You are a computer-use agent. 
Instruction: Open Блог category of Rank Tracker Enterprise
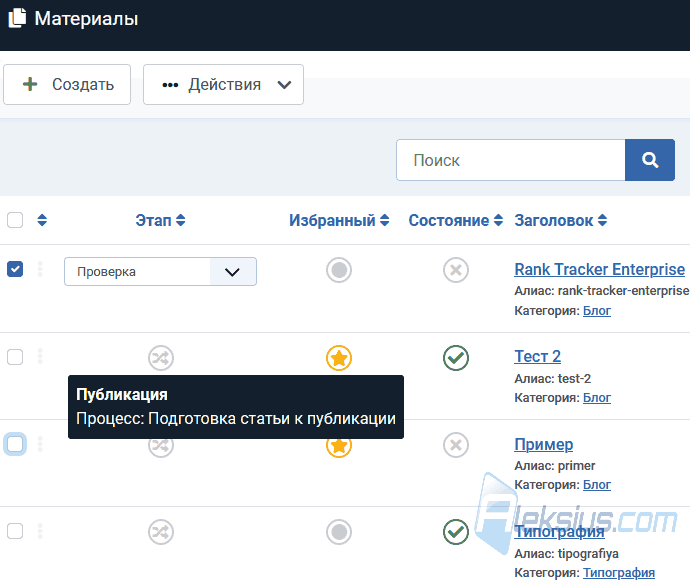(x=597, y=311)
